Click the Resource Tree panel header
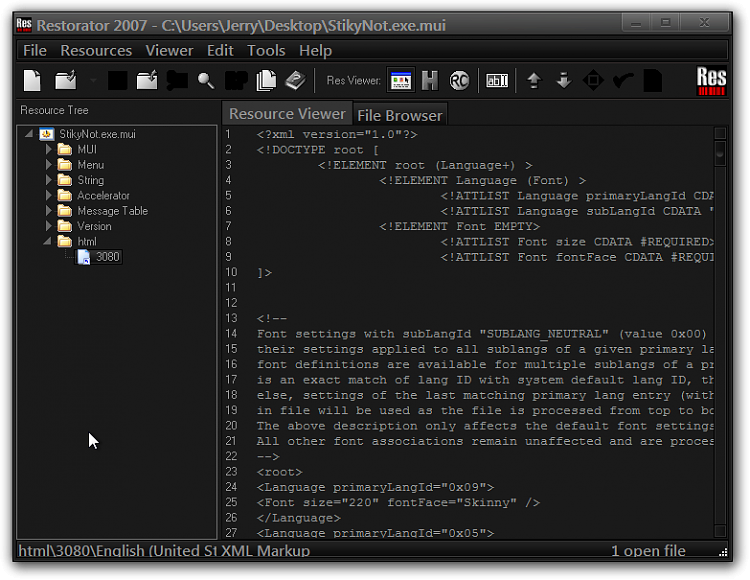This screenshot has height=580, width=750. 54,110
